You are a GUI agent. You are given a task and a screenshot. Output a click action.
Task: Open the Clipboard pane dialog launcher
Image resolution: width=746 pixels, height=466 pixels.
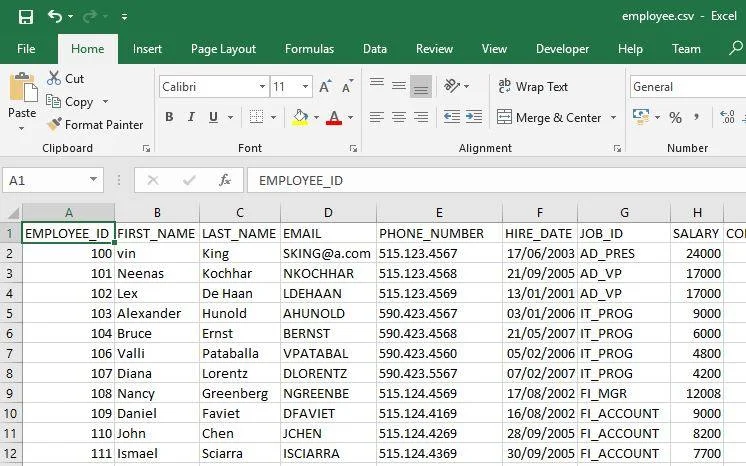[x=147, y=149]
